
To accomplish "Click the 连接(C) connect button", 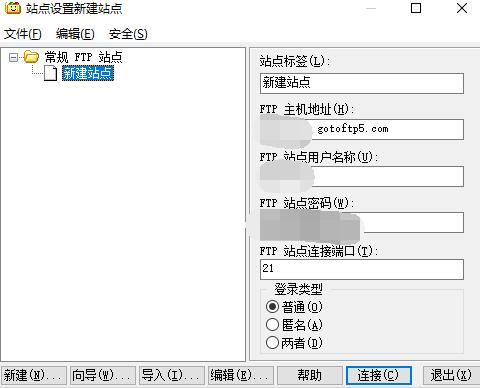I will [379, 375].
